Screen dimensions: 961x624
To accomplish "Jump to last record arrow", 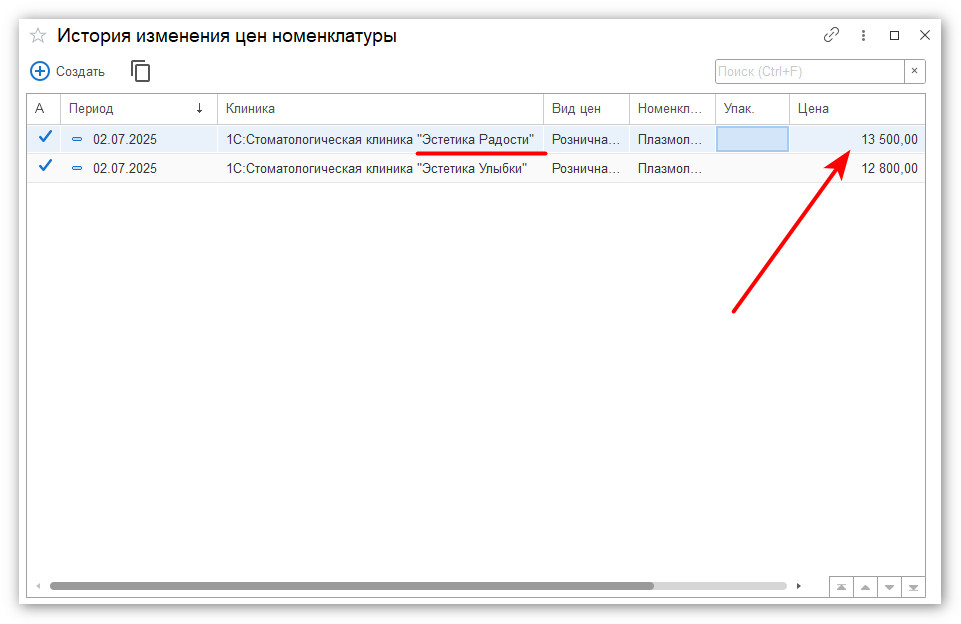I will (912, 587).
